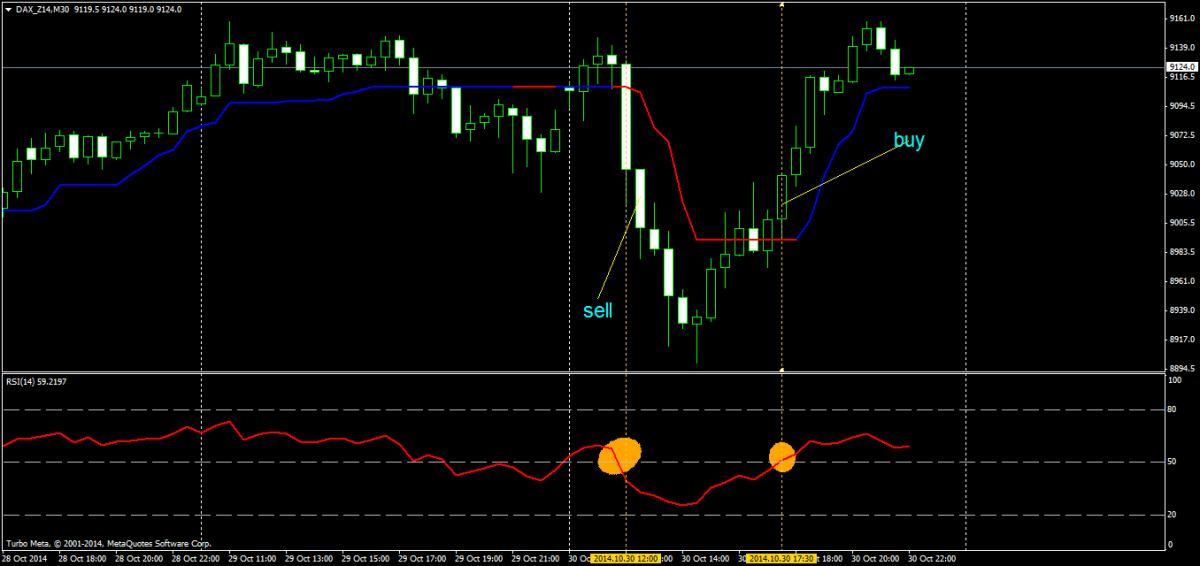Click the 30 Oct 22:00 time label
This screenshot has width=1200, height=566.
[935, 557]
